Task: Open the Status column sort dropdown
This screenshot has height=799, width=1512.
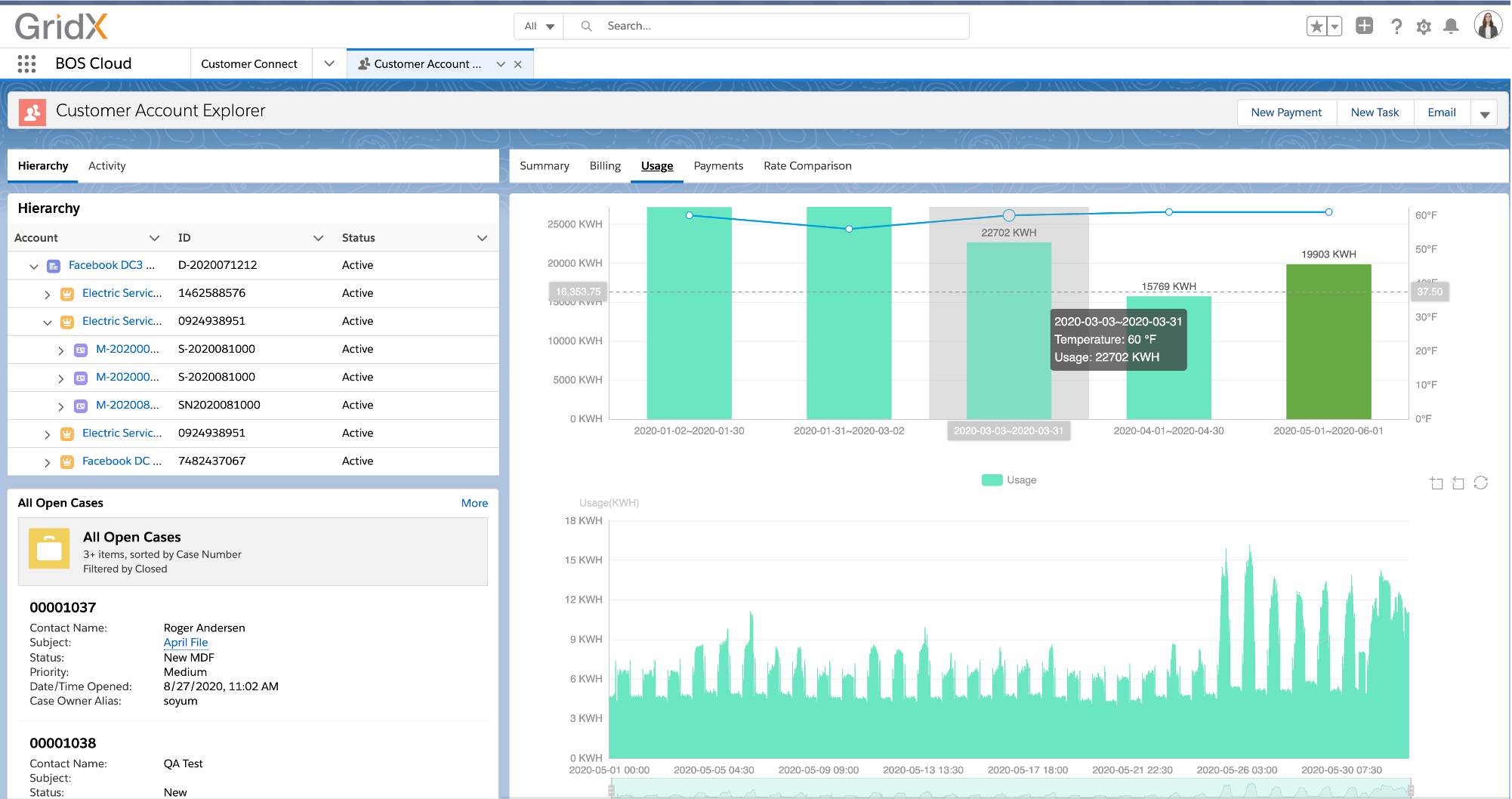Action: tap(482, 237)
